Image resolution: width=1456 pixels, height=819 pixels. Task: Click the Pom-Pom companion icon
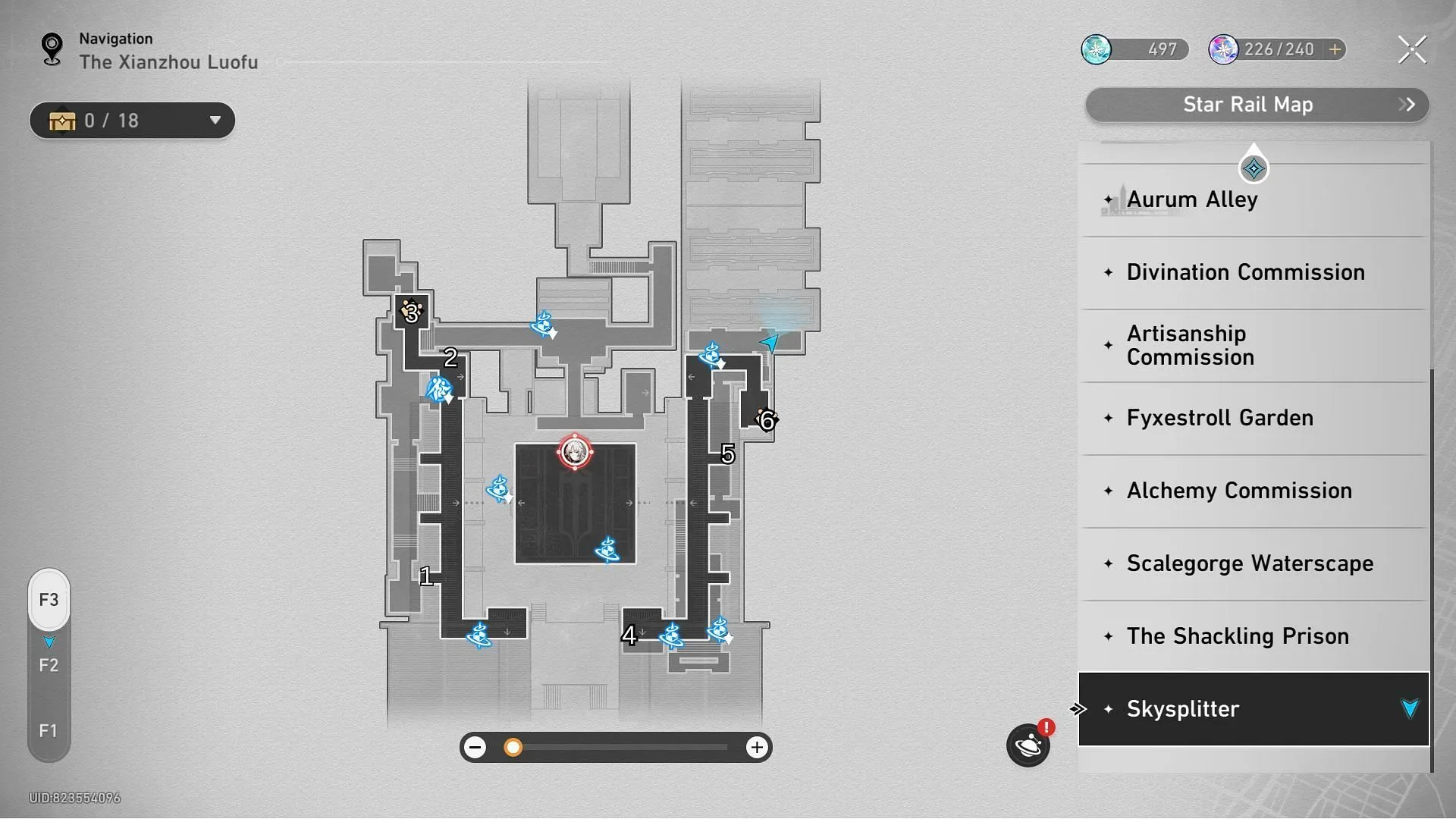coord(1030,746)
